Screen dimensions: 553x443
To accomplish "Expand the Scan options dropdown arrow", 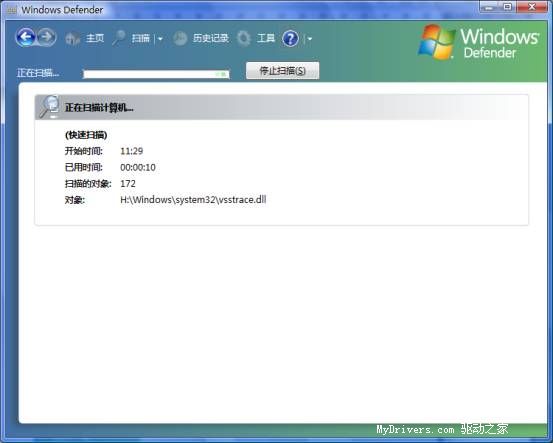I will 160,38.
